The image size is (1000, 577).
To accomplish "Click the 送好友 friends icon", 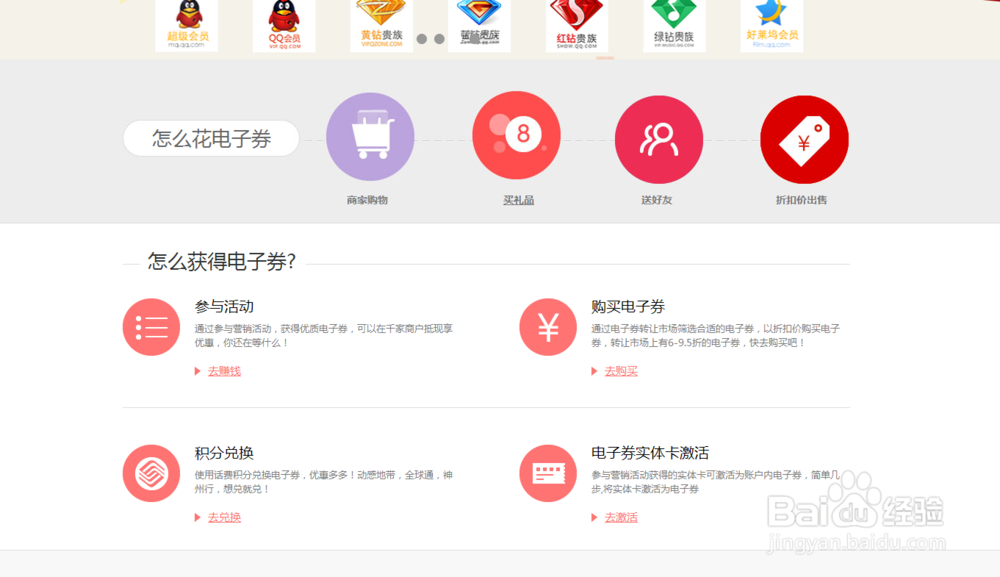I will (x=659, y=138).
